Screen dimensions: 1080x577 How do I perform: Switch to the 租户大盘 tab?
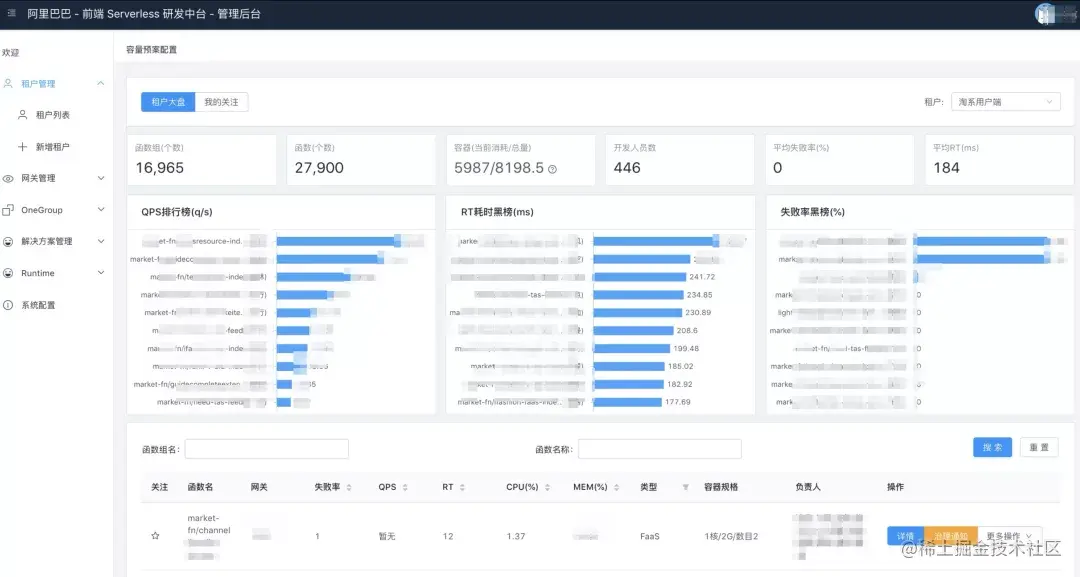pyautogui.click(x=168, y=102)
